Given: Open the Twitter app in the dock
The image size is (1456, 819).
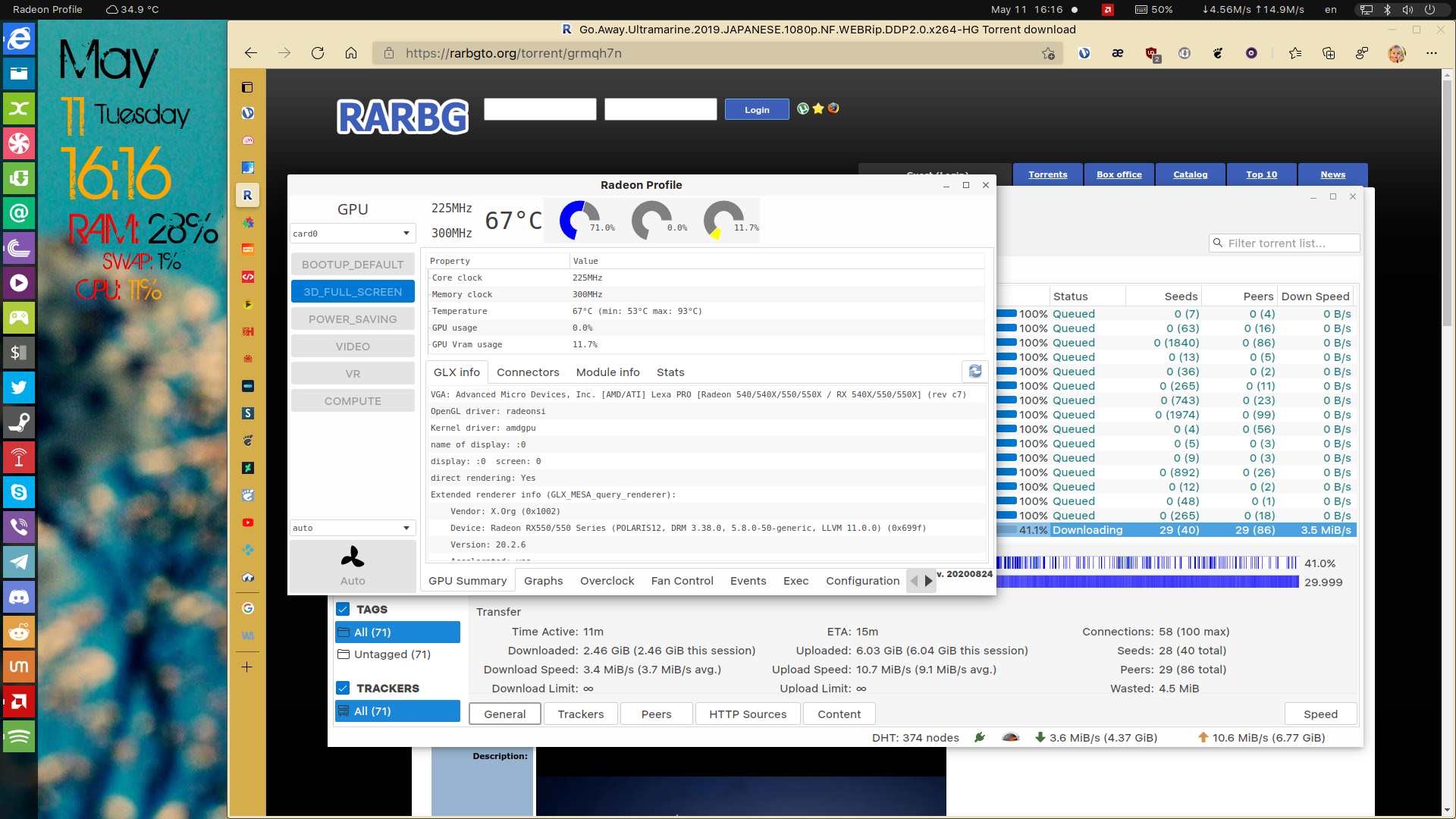Looking at the screenshot, I should coord(19,388).
